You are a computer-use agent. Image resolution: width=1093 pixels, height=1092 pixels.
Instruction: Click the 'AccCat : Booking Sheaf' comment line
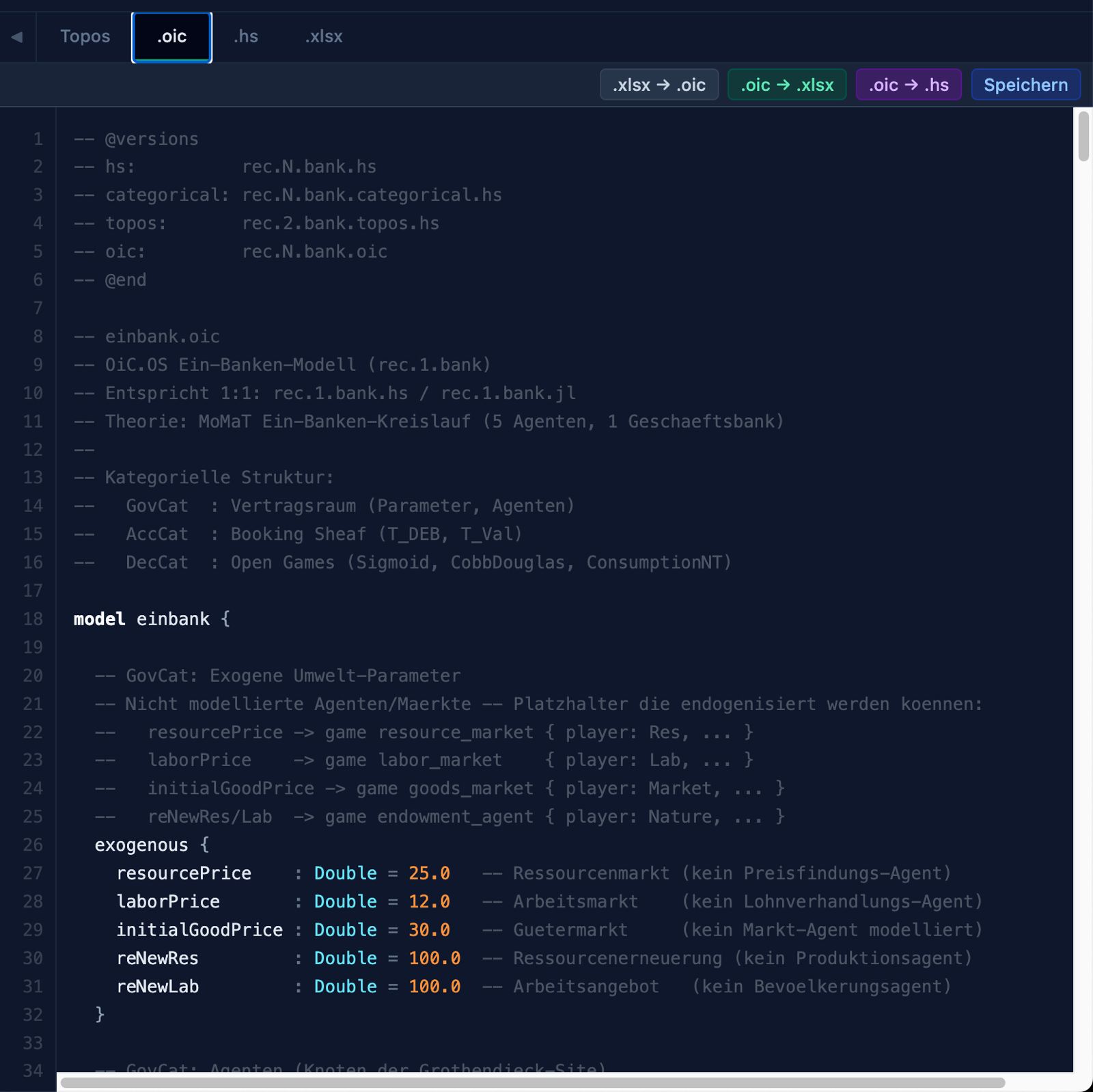point(299,534)
